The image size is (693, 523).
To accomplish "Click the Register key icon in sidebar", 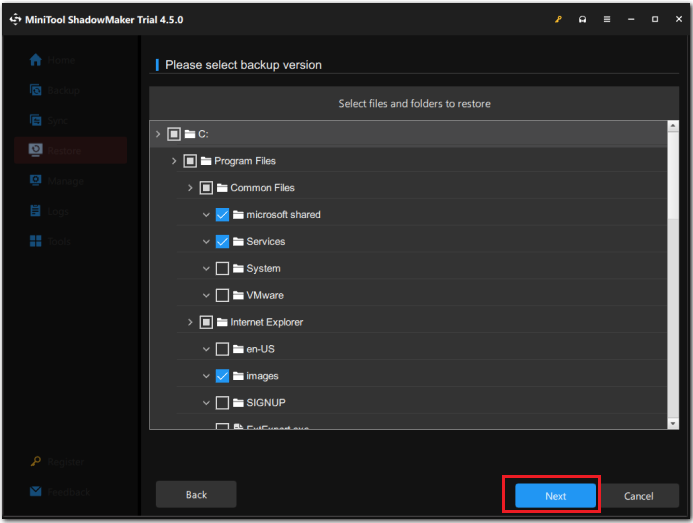I will [35, 462].
